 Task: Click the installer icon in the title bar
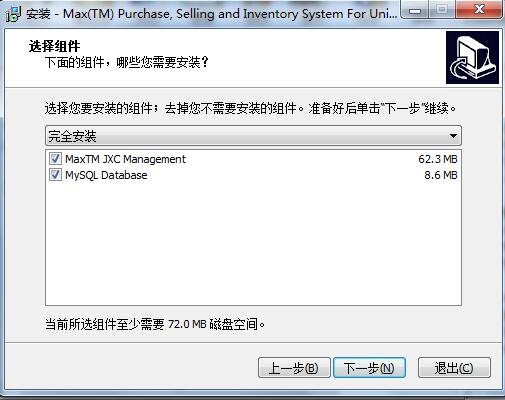click(14, 14)
